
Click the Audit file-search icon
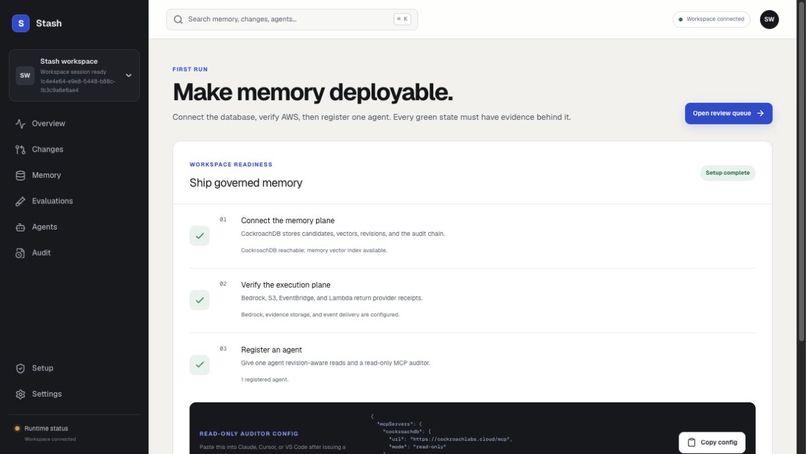(x=21, y=253)
